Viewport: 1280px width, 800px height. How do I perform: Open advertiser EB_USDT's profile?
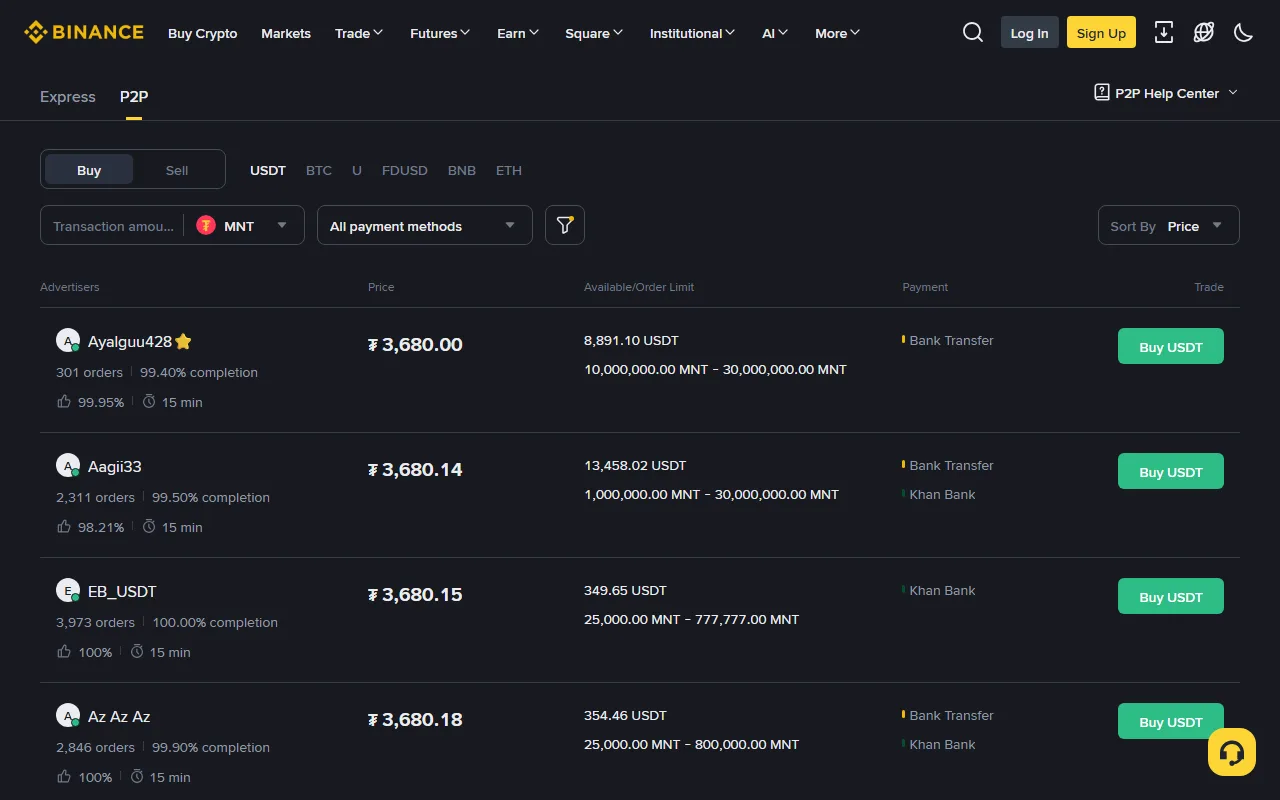(x=122, y=591)
